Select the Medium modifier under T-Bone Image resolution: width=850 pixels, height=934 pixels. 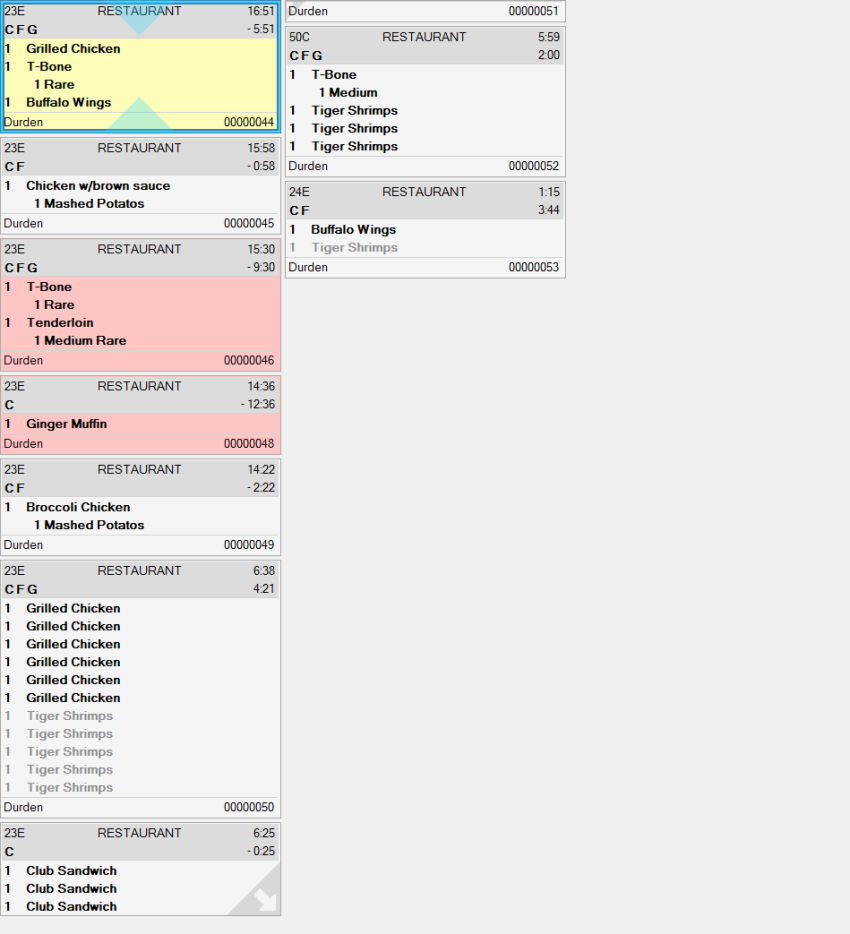coord(425,92)
